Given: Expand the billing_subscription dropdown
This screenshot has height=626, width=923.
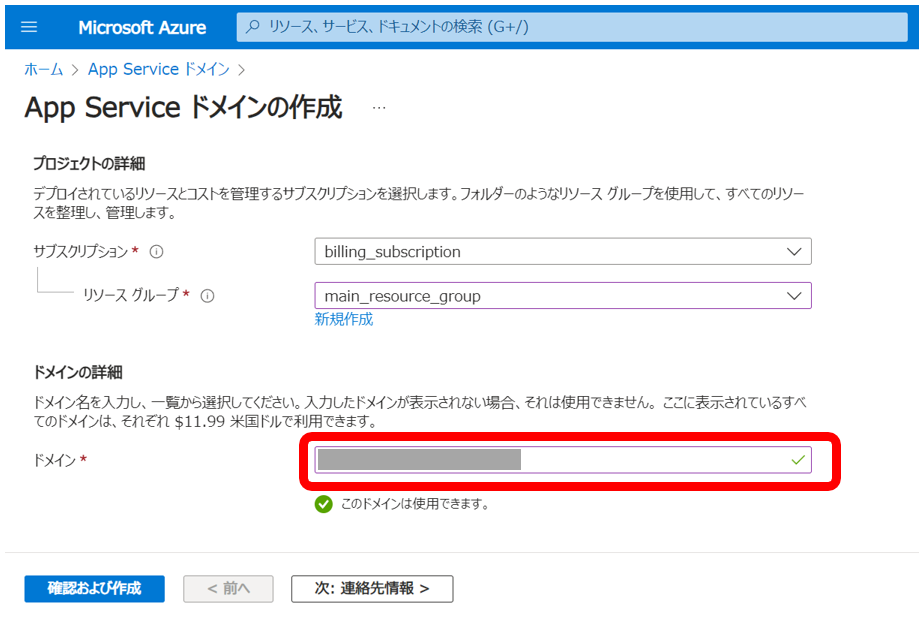Looking at the screenshot, I should [563, 251].
